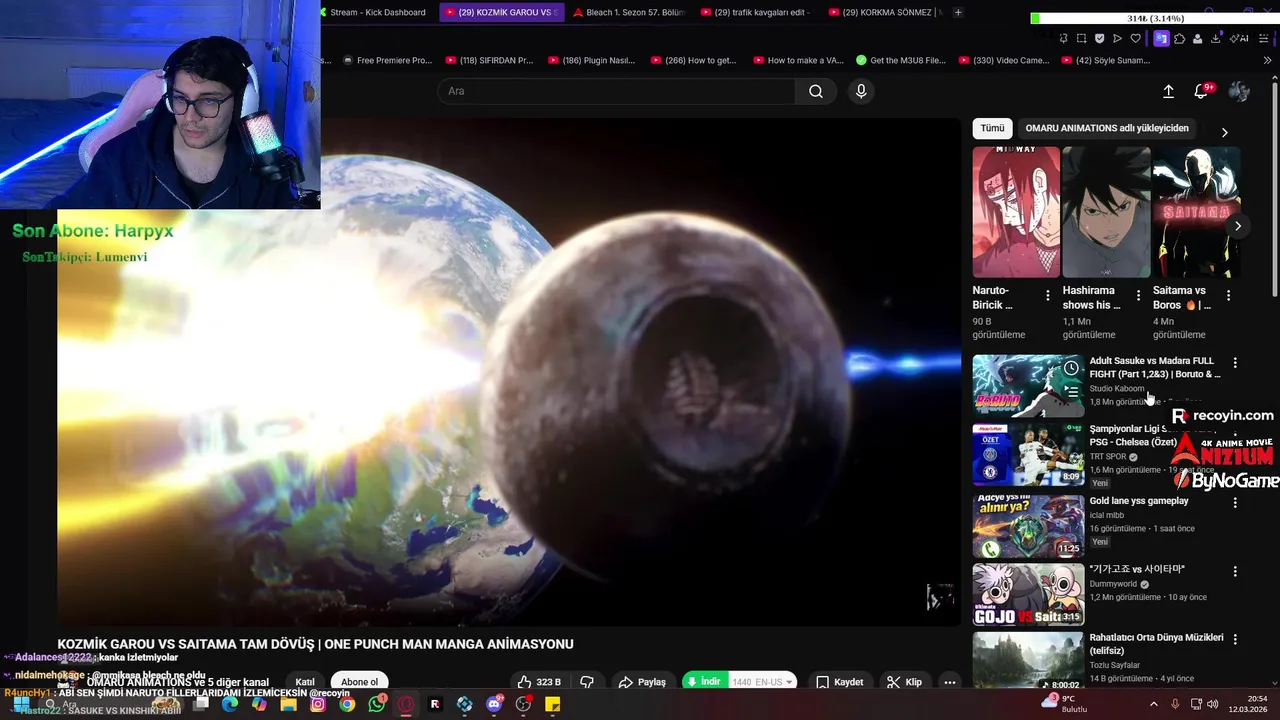Image resolution: width=1280 pixels, height=720 pixels.
Task: Activate voice search microphone icon
Action: pyautogui.click(x=861, y=91)
